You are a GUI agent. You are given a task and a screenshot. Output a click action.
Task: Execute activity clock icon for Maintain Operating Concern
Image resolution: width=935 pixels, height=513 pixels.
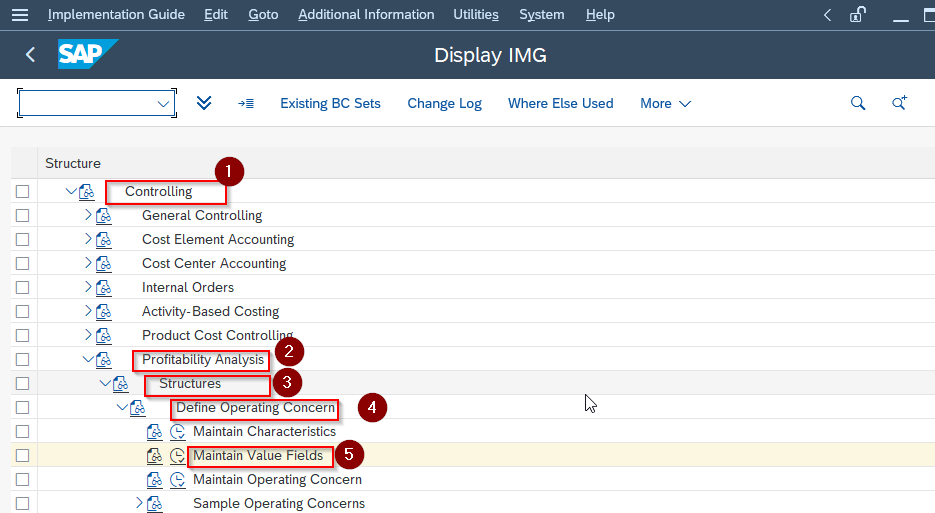coord(177,480)
